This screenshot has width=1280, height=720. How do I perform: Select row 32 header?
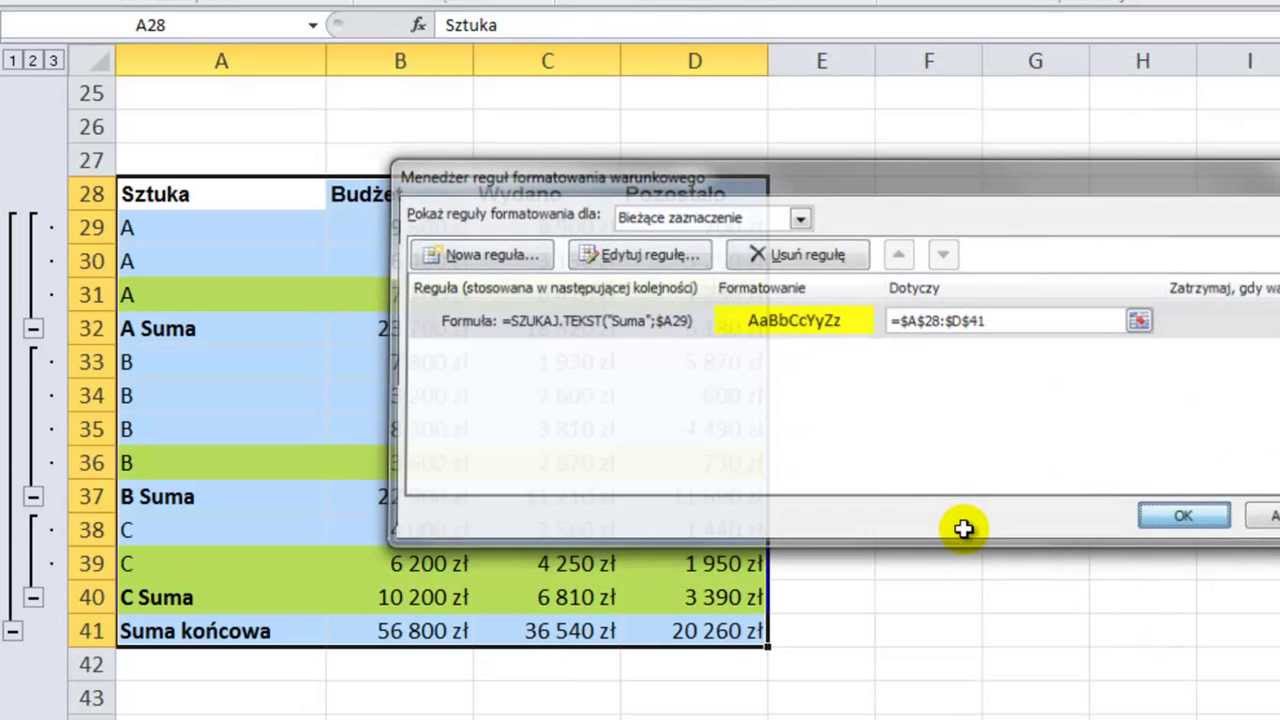(x=91, y=329)
